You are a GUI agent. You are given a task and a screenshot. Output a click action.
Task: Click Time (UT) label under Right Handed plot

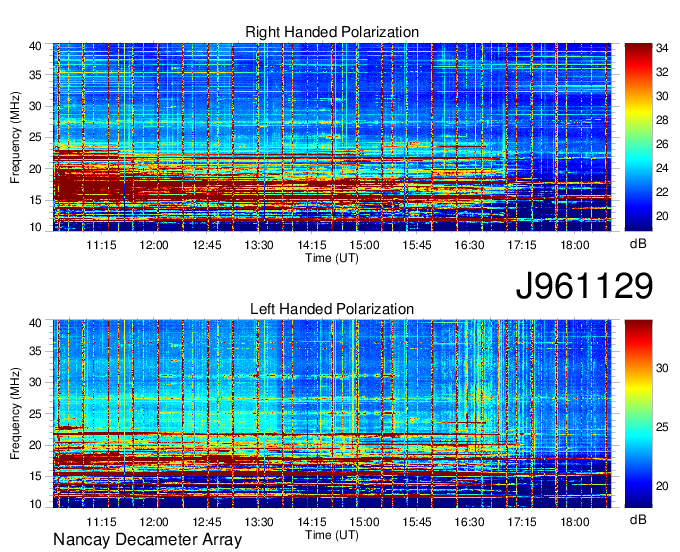click(x=332, y=258)
